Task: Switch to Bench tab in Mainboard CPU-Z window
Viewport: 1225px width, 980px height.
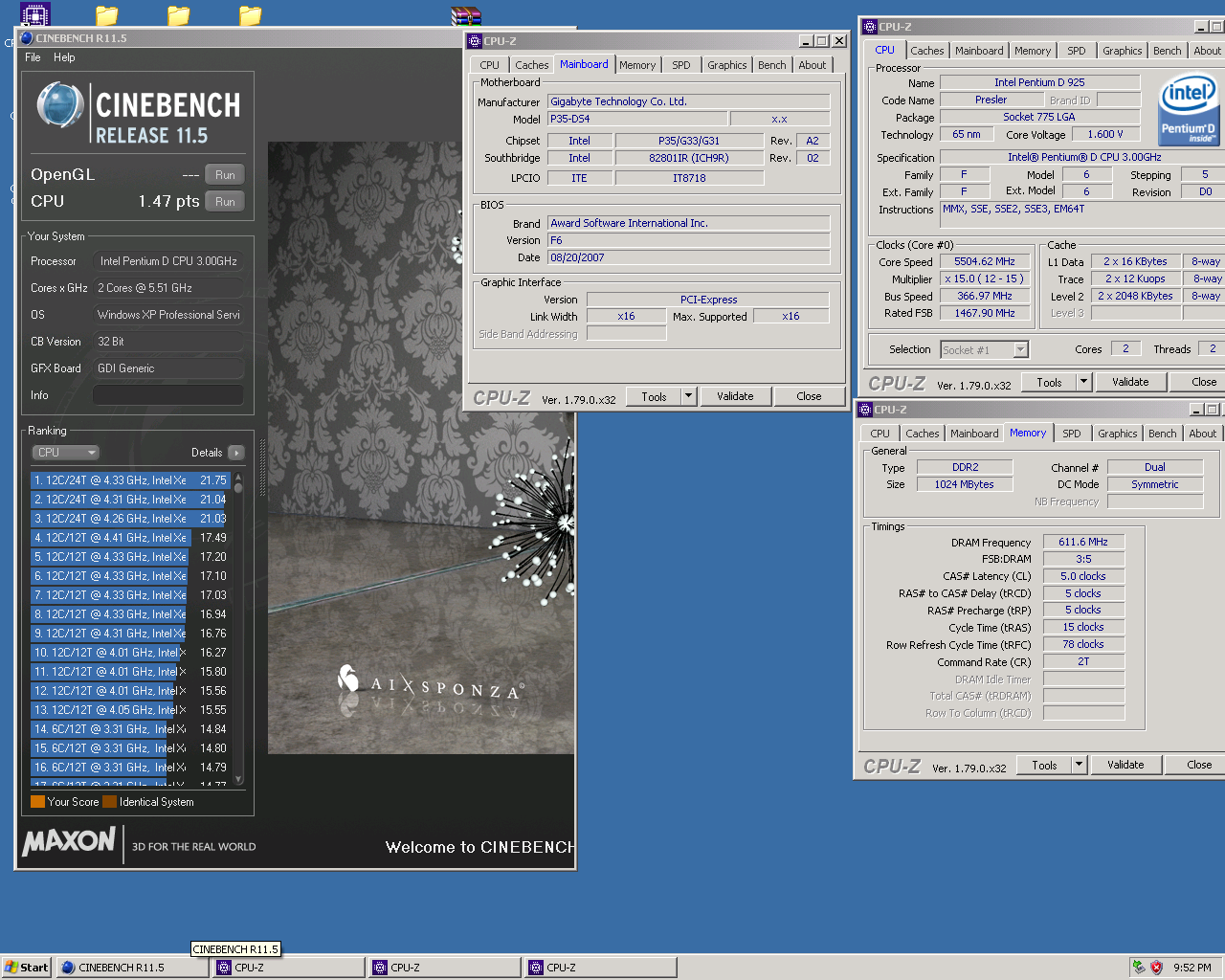Action: click(772, 65)
